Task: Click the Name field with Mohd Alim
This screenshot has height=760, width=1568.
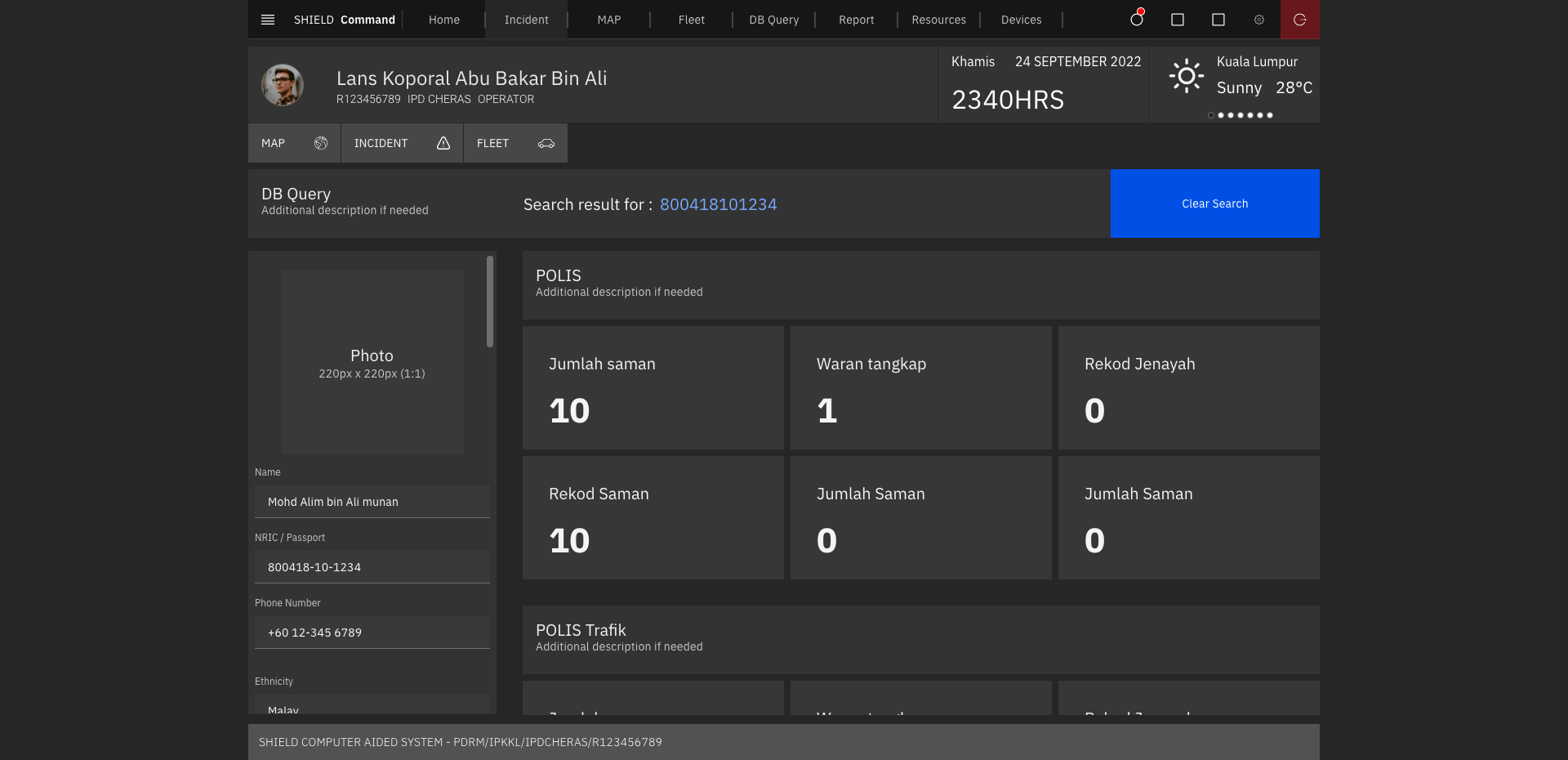Action: 372,502
